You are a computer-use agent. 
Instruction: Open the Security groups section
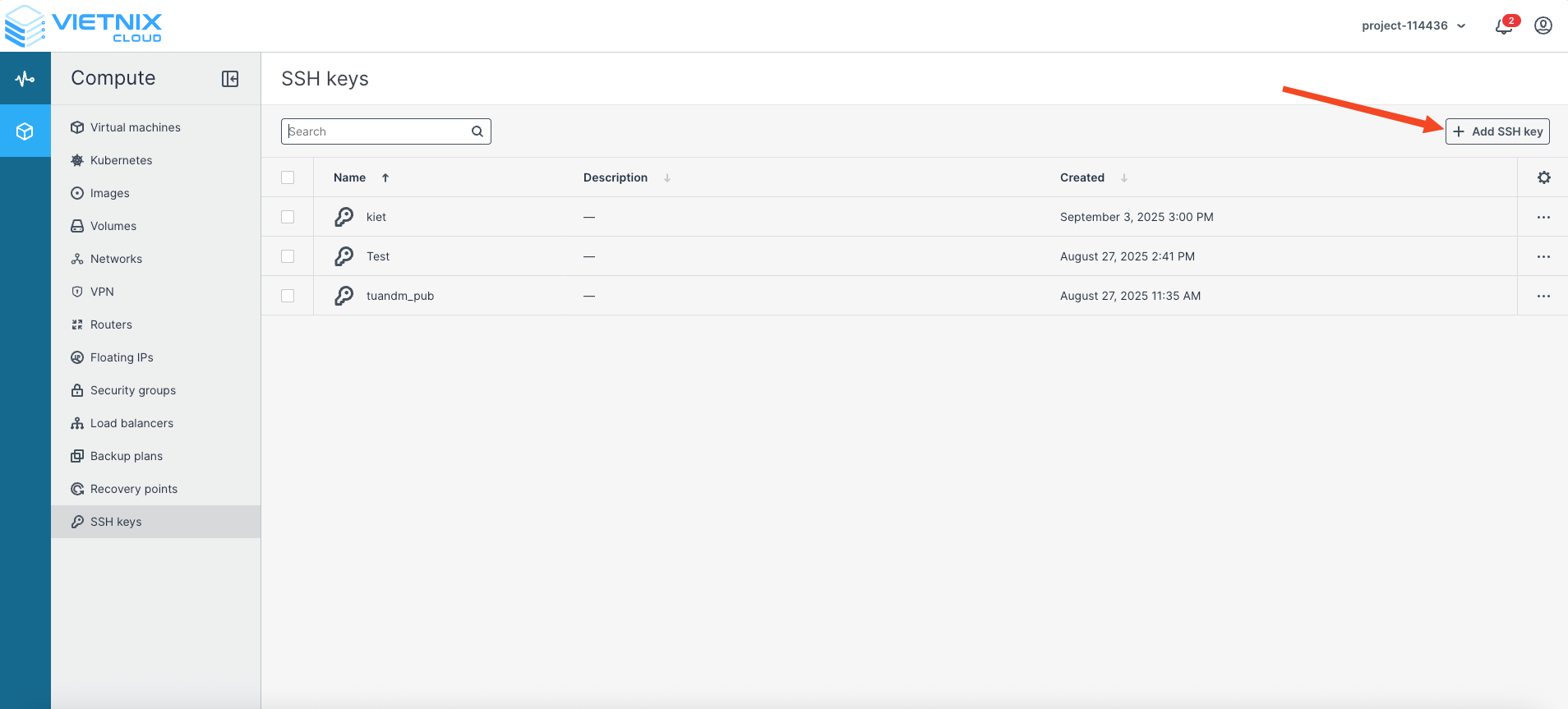(132, 390)
